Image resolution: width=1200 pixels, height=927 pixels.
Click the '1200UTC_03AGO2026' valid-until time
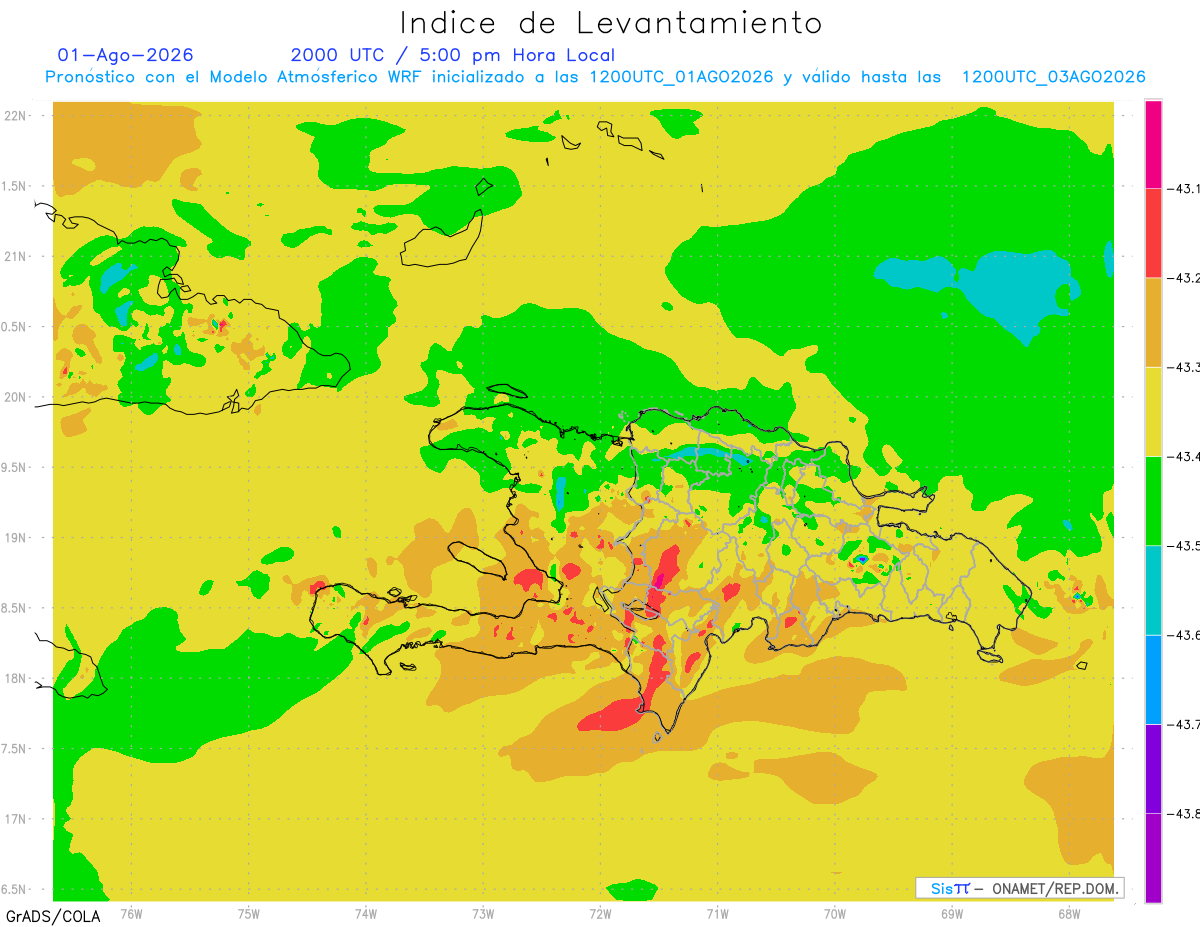[1053, 77]
